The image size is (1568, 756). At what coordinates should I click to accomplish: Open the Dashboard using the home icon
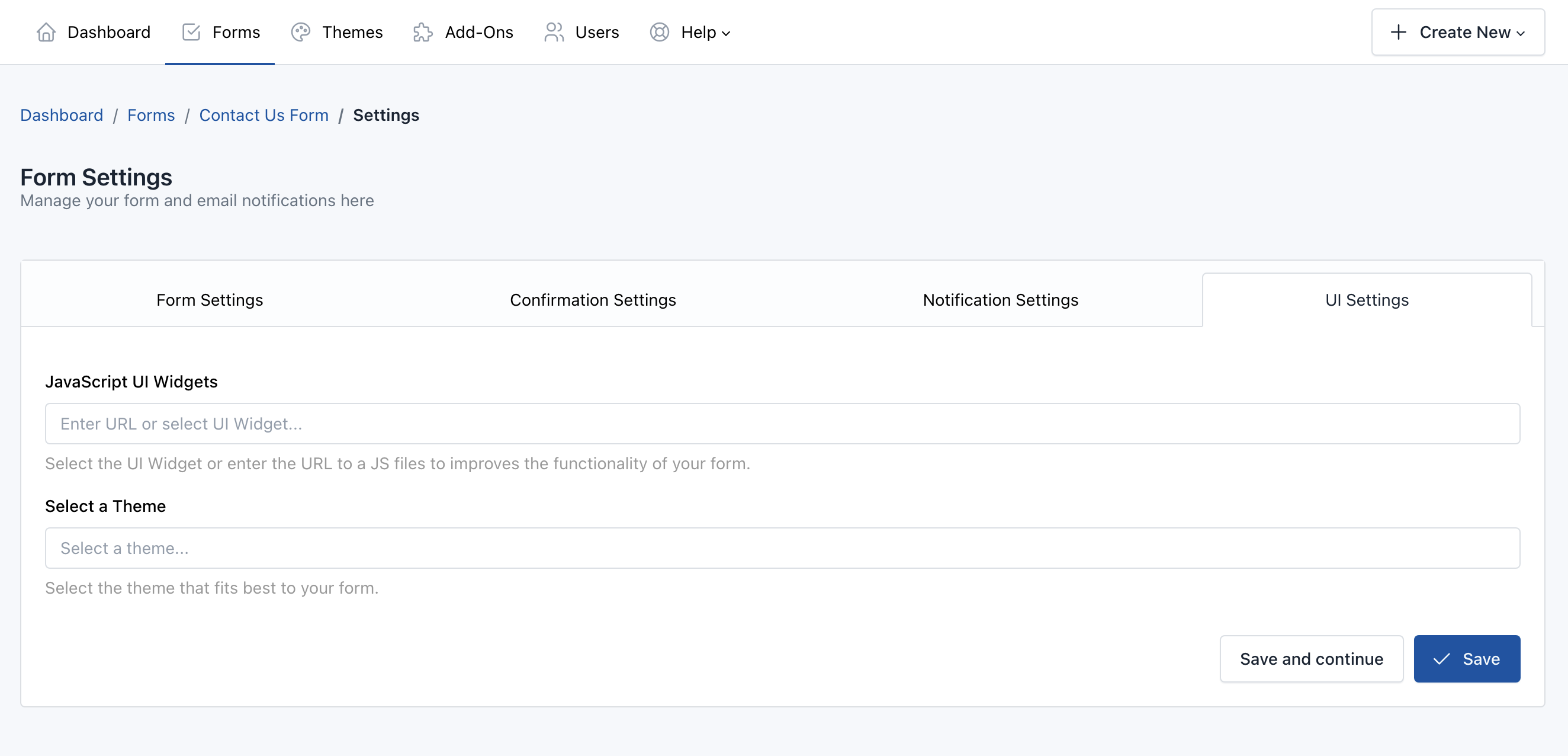(46, 32)
